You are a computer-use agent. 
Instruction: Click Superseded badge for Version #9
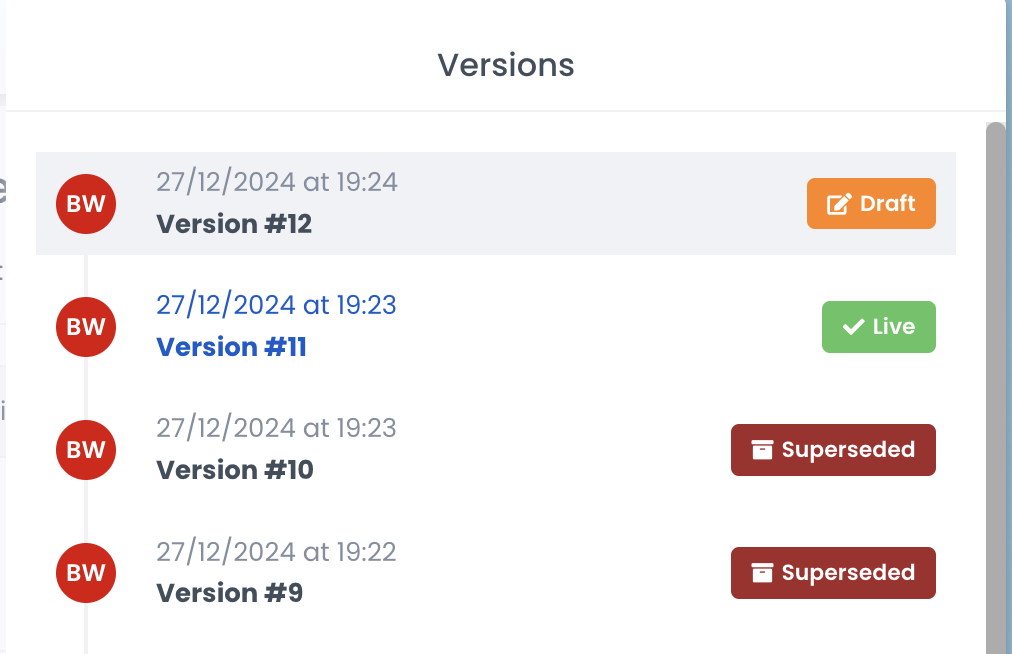click(833, 573)
